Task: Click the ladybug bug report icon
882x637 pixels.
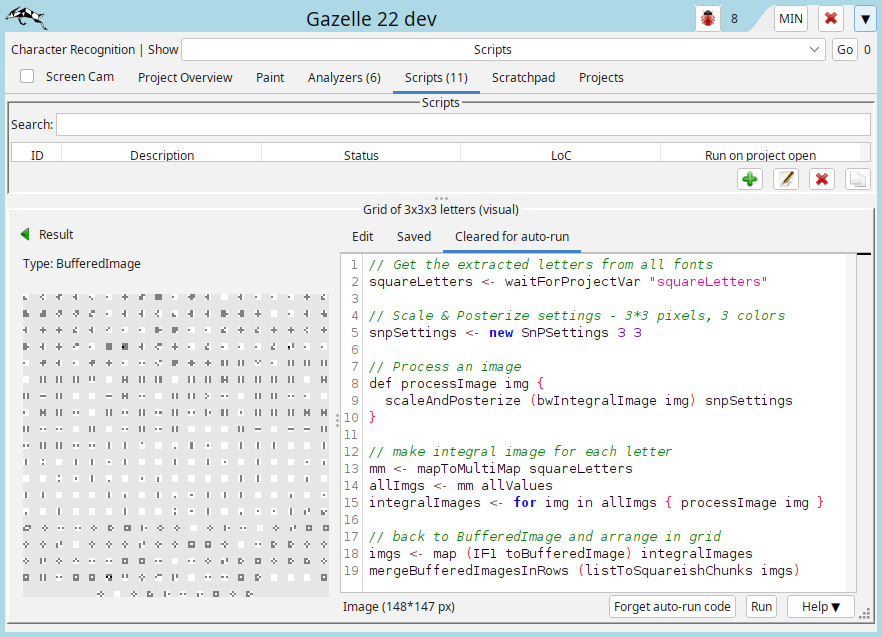Action: point(709,19)
